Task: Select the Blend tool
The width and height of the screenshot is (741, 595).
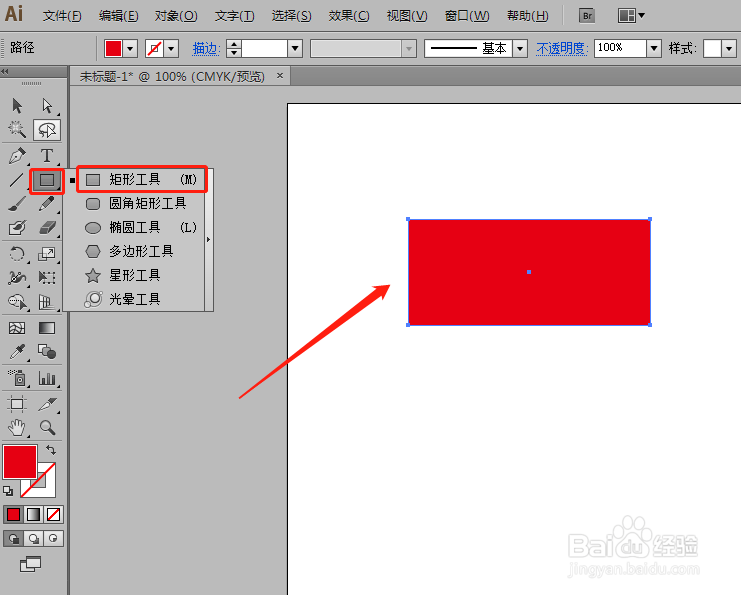Action: (47, 352)
